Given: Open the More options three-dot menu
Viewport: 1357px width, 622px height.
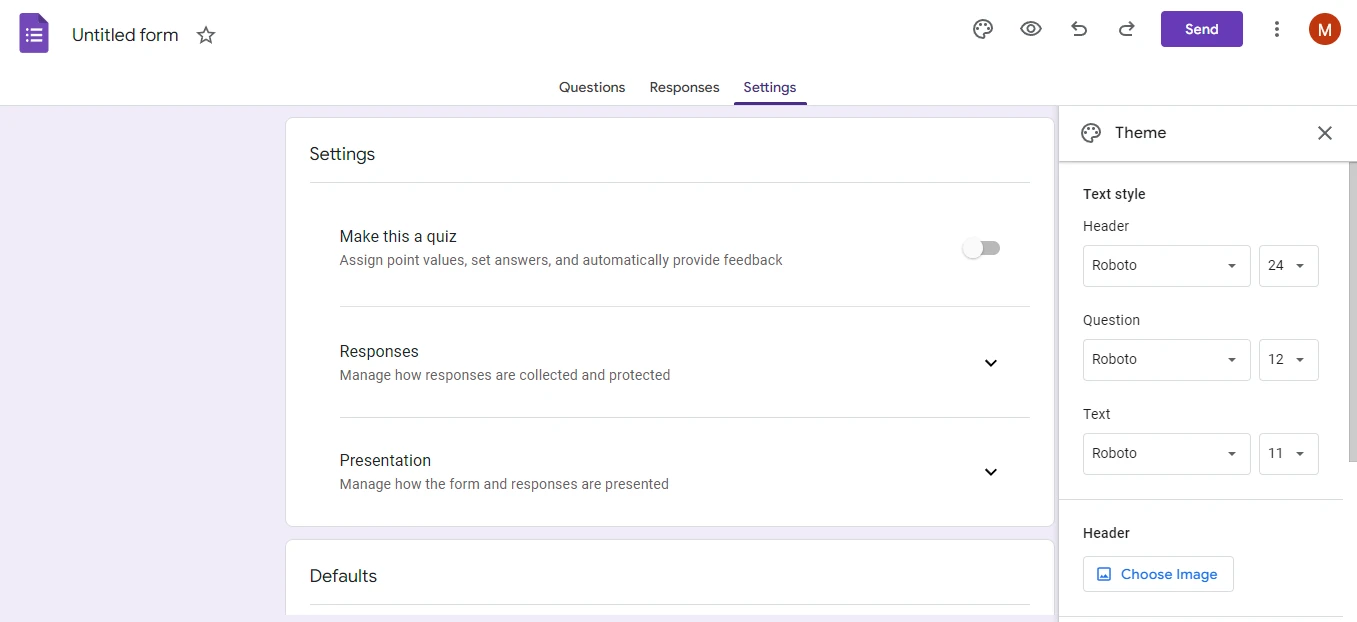Looking at the screenshot, I should pyautogui.click(x=1277, y=29).
